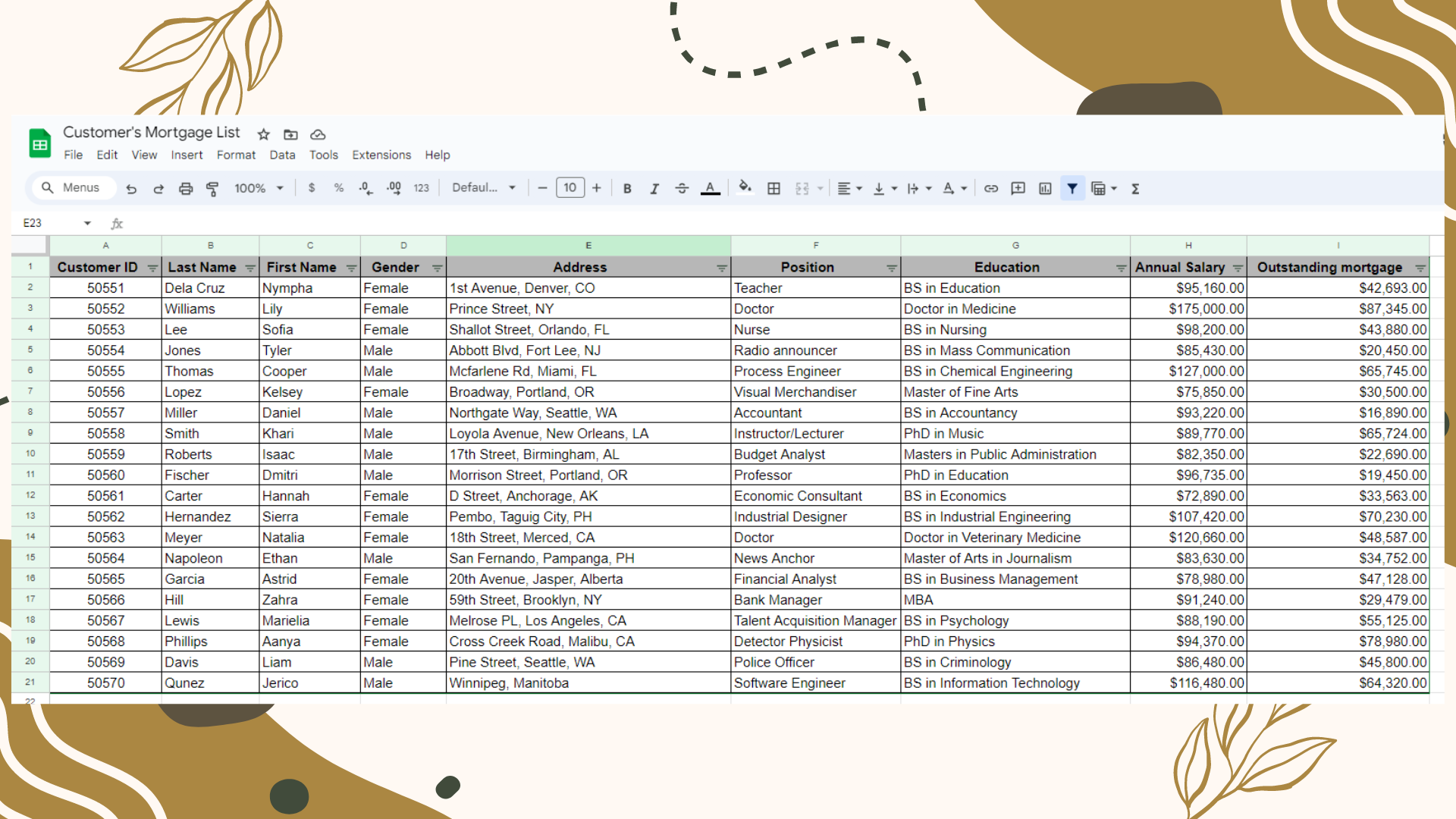
Task: Click the print icon
Action: (185, 189)
